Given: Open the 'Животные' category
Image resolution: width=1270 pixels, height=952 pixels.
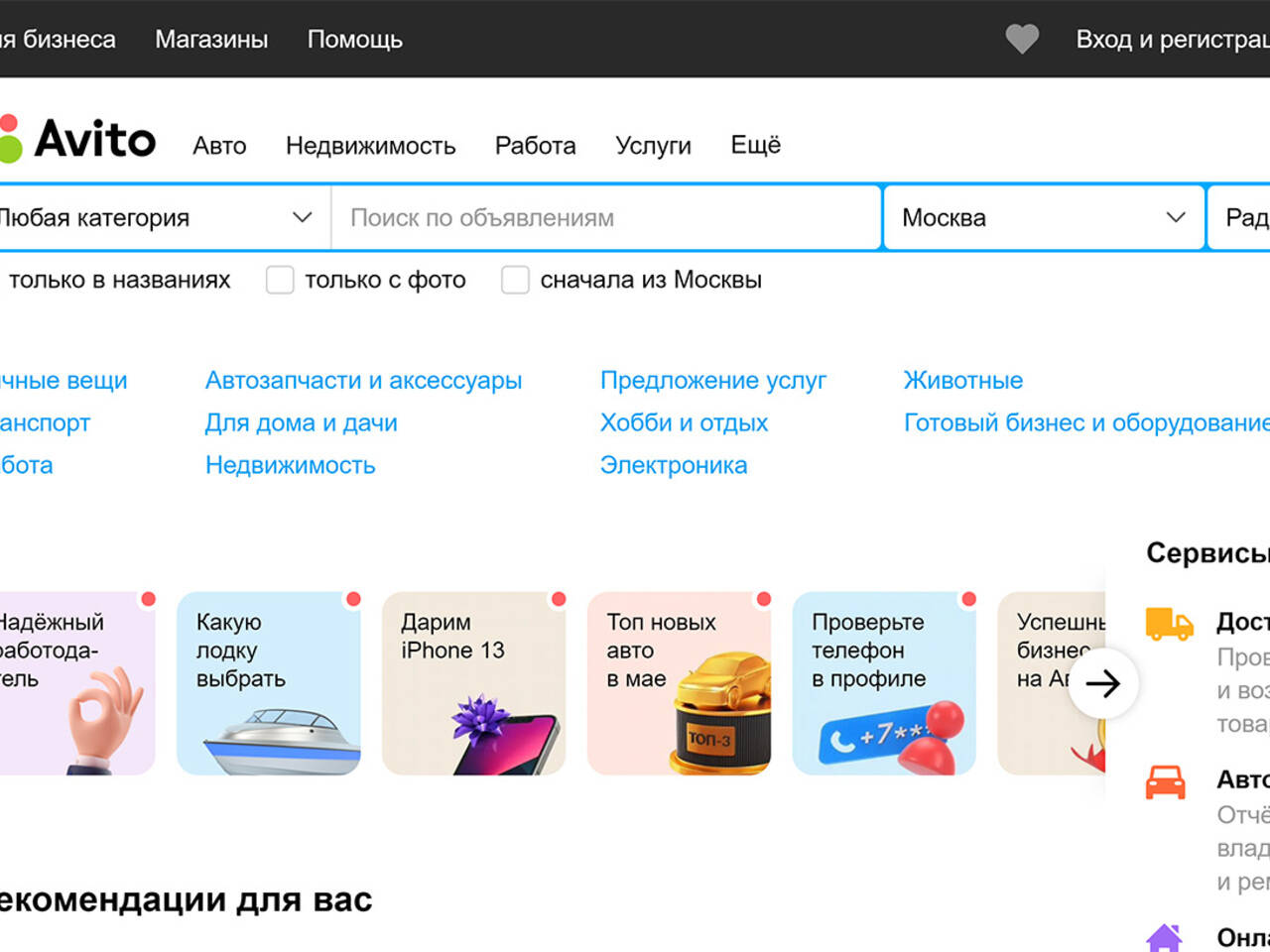Looking at the screenshot, I should click(963, 380).
